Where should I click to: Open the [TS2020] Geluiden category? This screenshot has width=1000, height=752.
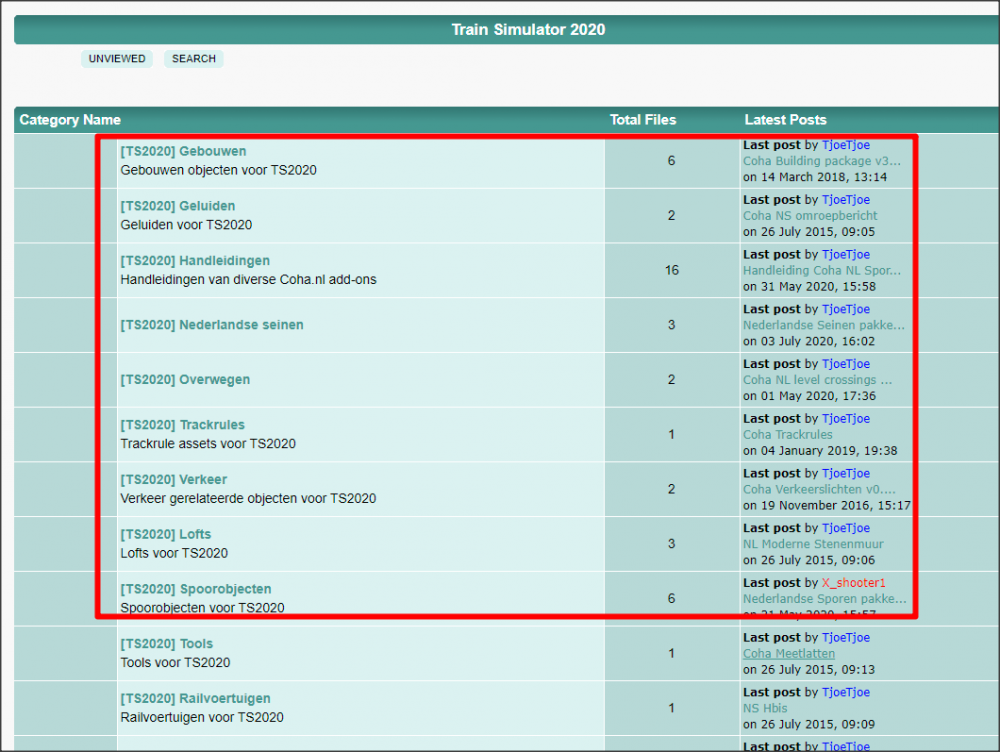click(178, 206)
